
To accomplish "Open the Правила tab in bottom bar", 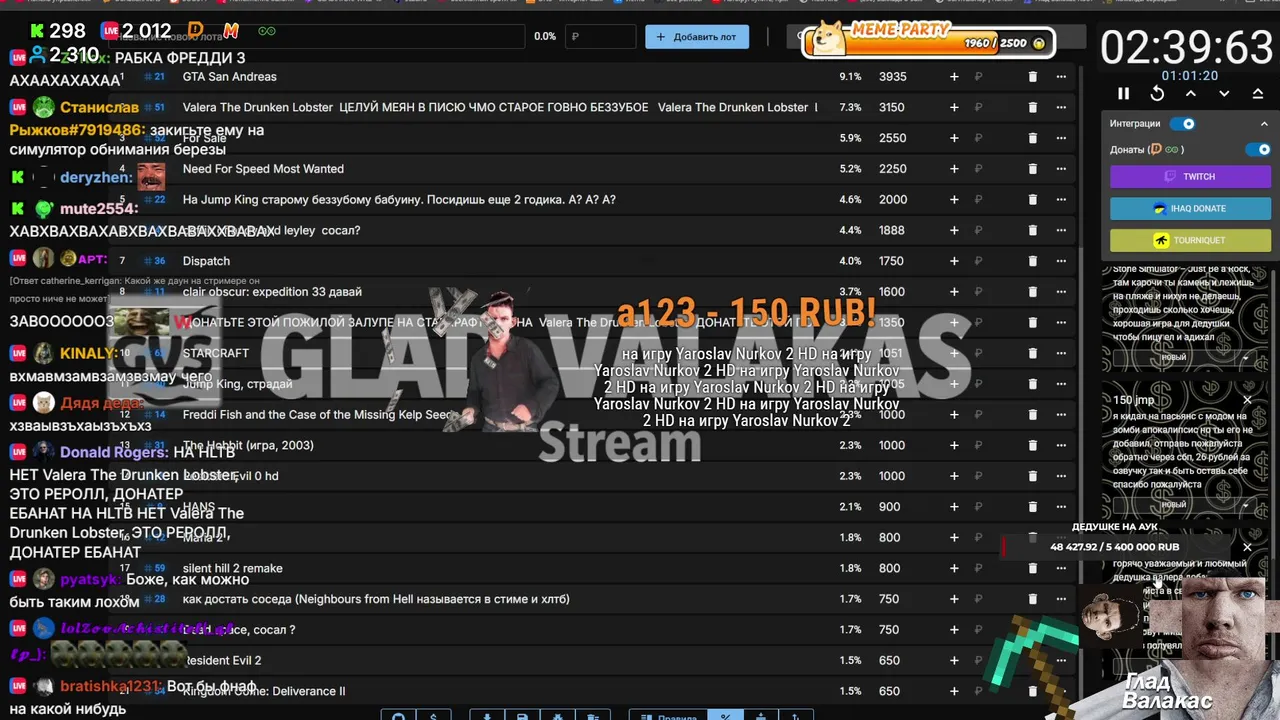I will click(667, 715).
